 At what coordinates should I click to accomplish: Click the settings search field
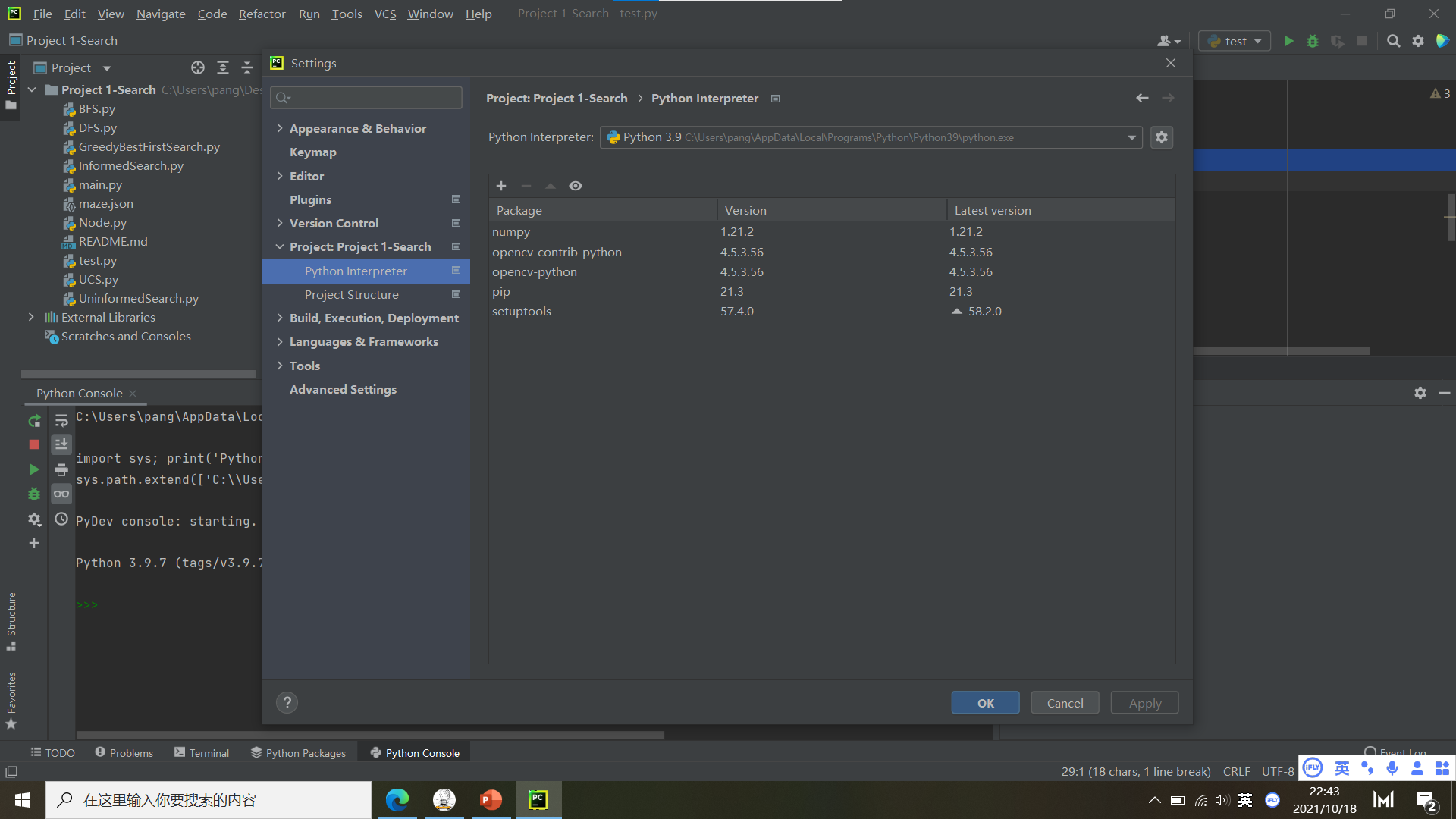click(367, 97)
